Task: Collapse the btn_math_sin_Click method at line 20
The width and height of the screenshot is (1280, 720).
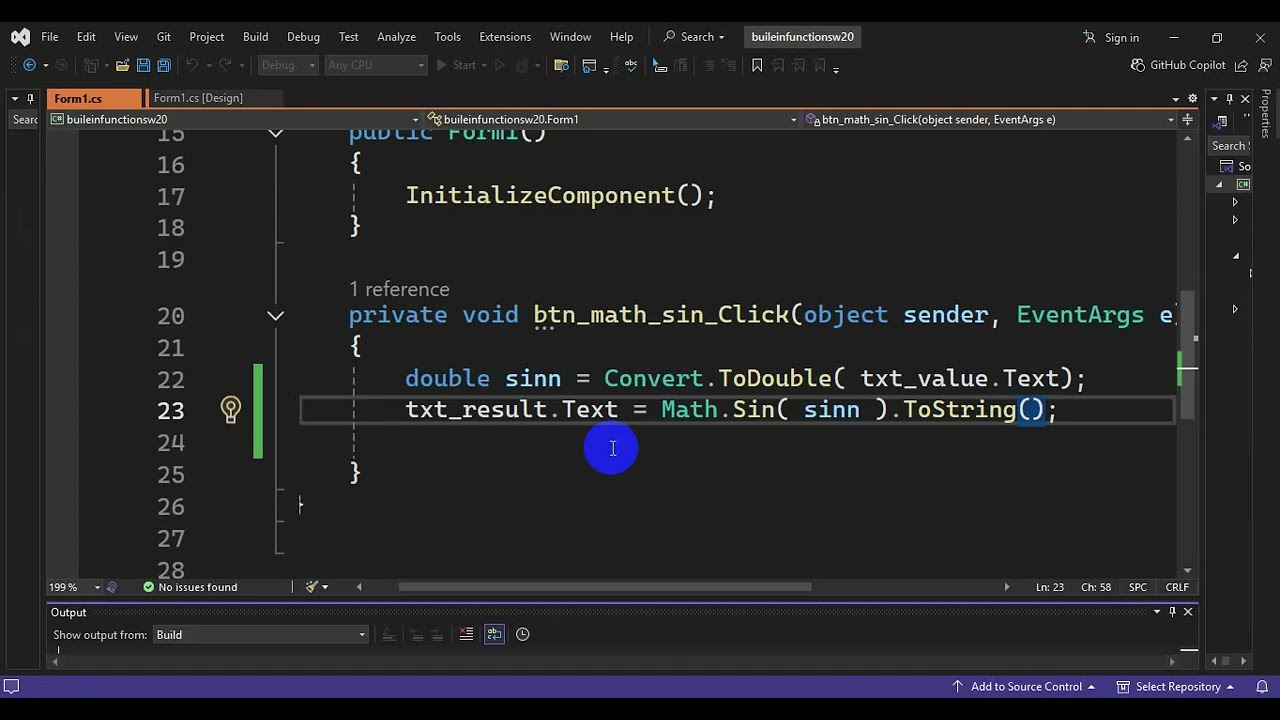Action: pos(276,316)
